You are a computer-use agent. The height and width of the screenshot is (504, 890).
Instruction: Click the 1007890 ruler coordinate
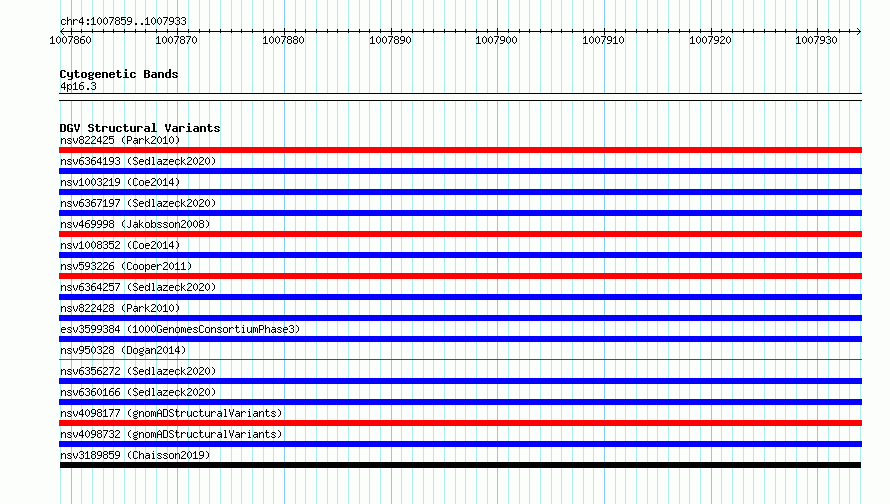[390, 40]
